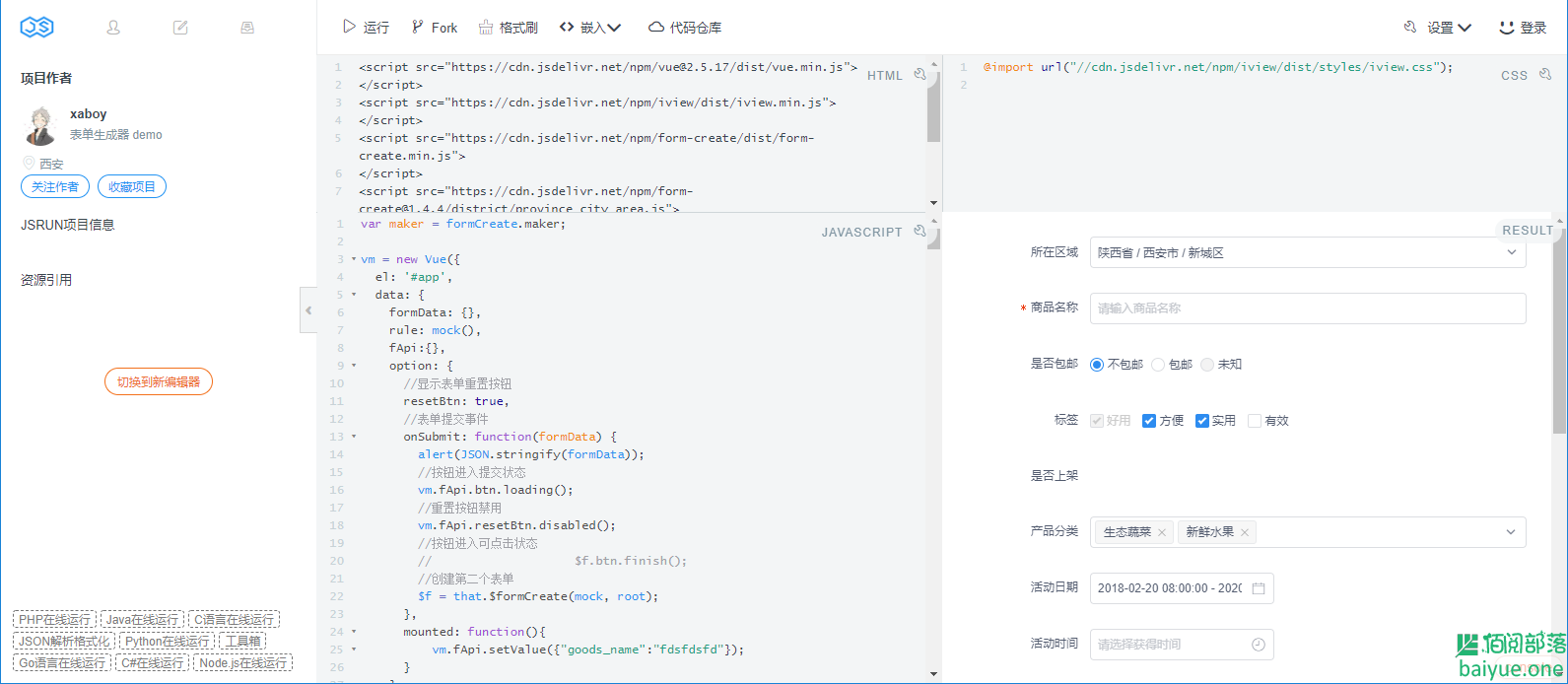The width and height of the screenshot is (1568, 684).
Task: Click the HTML editor vertical scrollbar
Action: point(933,108)
